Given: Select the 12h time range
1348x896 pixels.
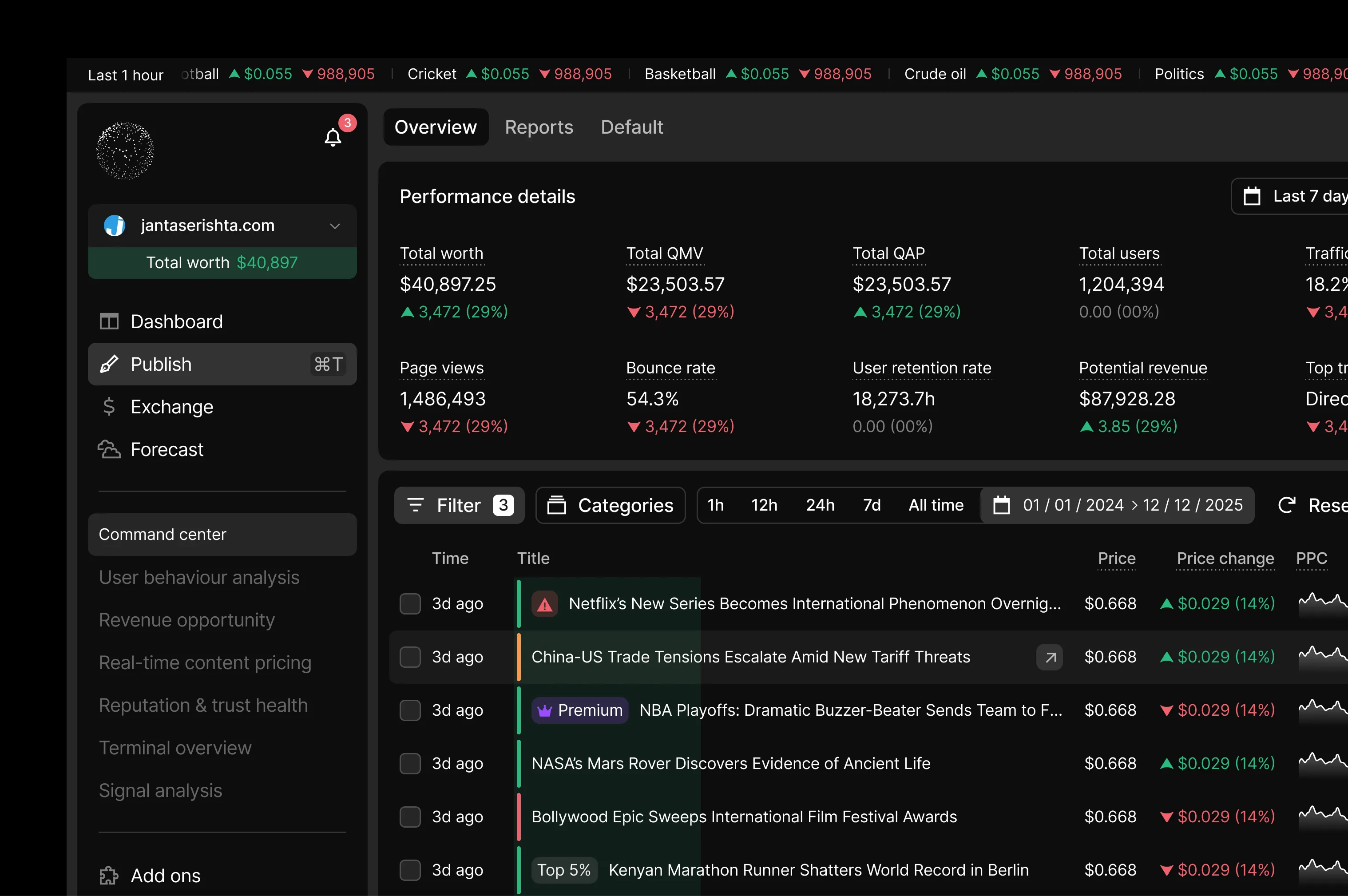Looking at the screenshot, I should pos(764,505).
